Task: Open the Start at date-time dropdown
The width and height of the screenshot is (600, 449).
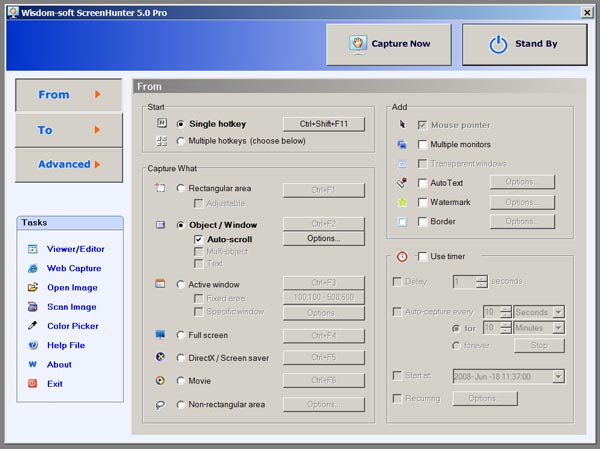Action: click(x=558, y=376)
